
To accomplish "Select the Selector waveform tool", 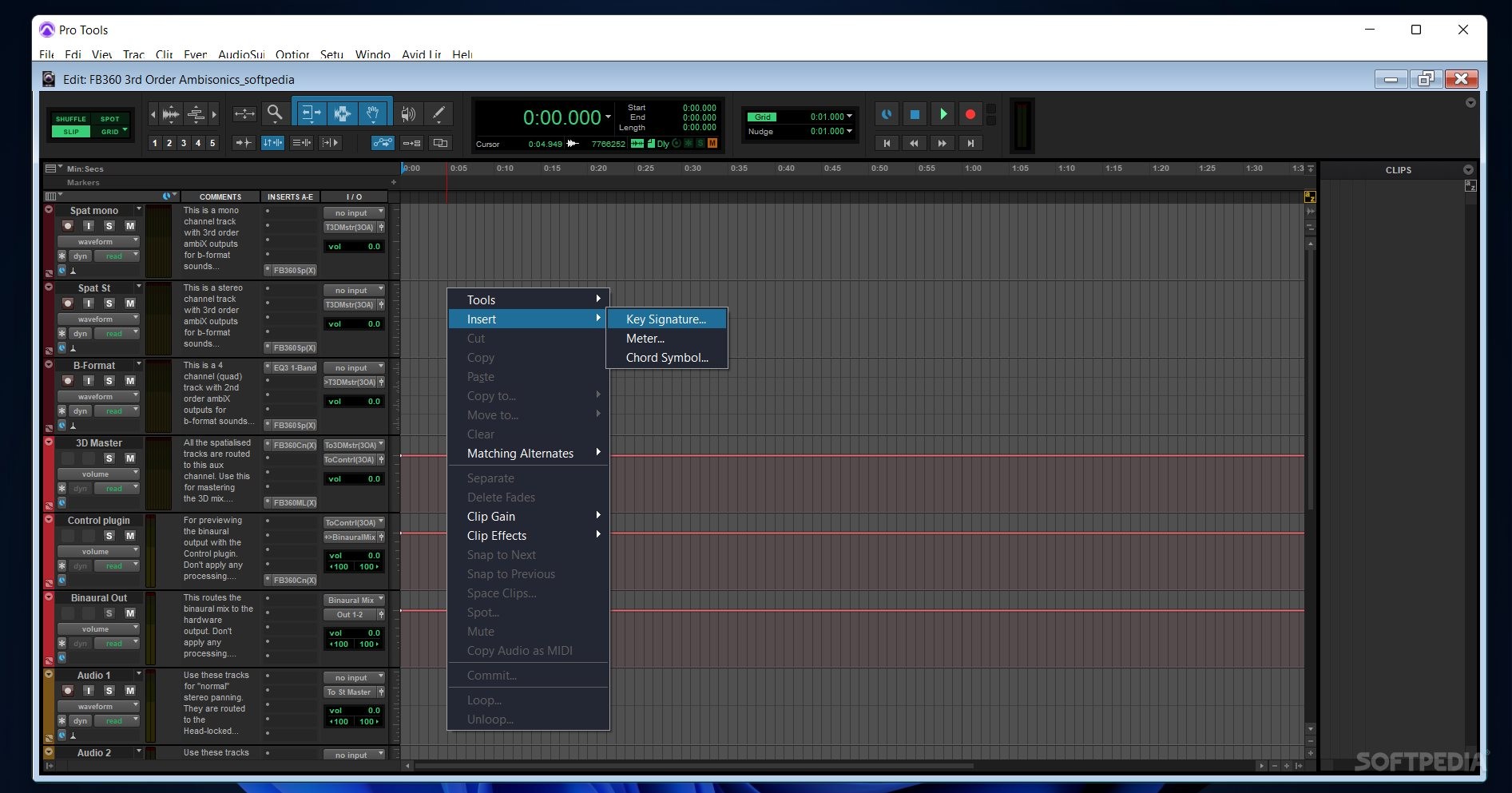I will coord(342,113).
